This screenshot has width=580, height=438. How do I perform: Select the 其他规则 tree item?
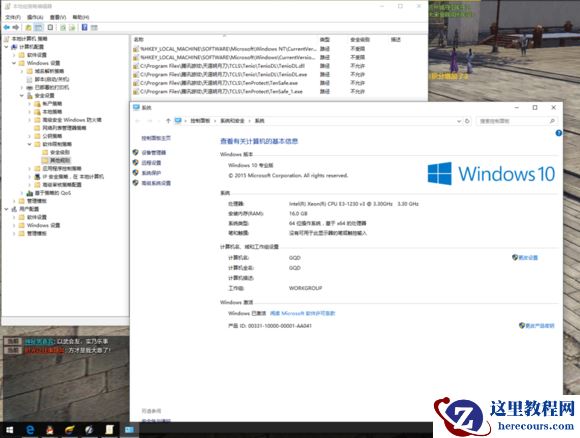(x=60, y=161)
